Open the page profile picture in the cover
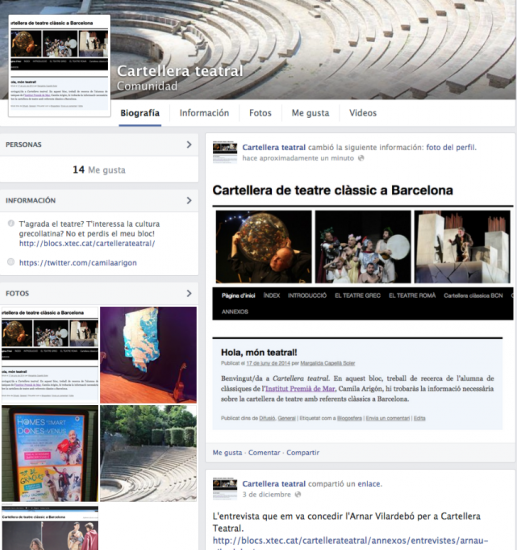 [x=59, y=66]
